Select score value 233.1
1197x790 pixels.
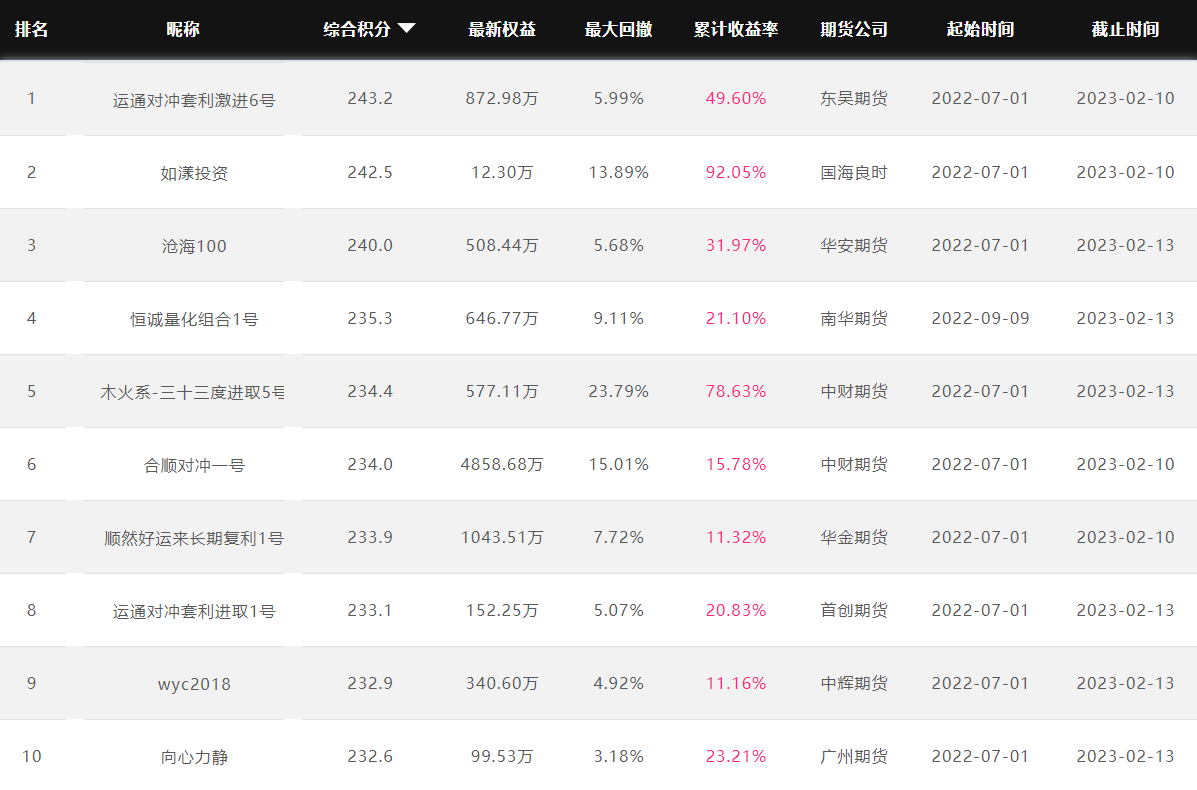click(x=370, y=611)
